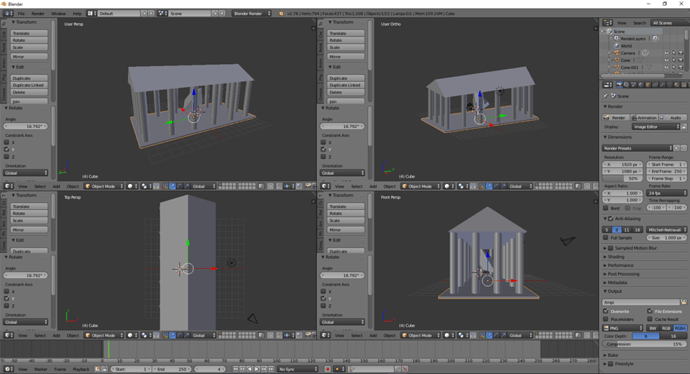Image resolution: width=690 pixels, height=374 pixels.
Task: Open Object Mode dropdown in top-left viewport
Action: (104, 186)
